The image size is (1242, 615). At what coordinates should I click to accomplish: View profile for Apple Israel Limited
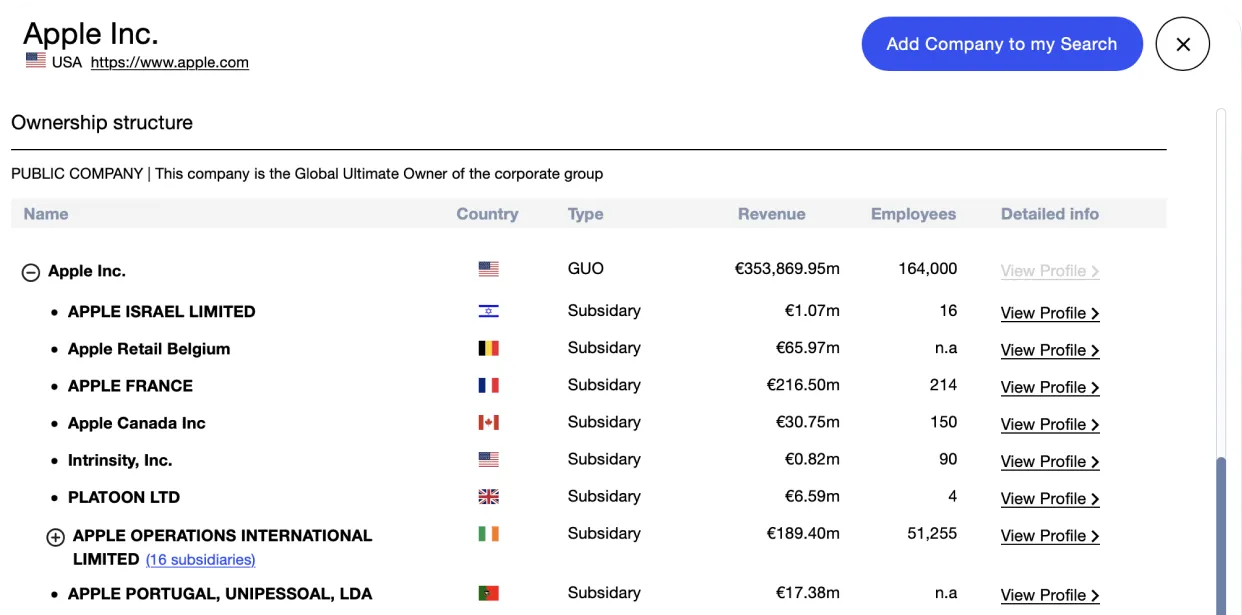pyautogui.click(x=1049, y=313)
